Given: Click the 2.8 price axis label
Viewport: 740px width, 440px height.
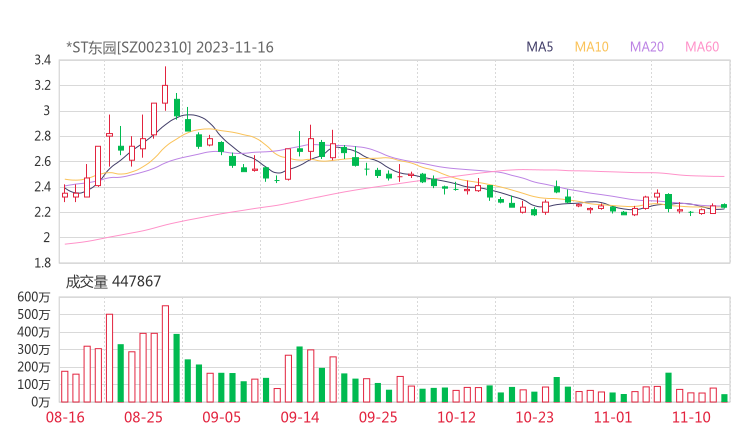Looking at the screenshot, I should (x=42, y=136).
